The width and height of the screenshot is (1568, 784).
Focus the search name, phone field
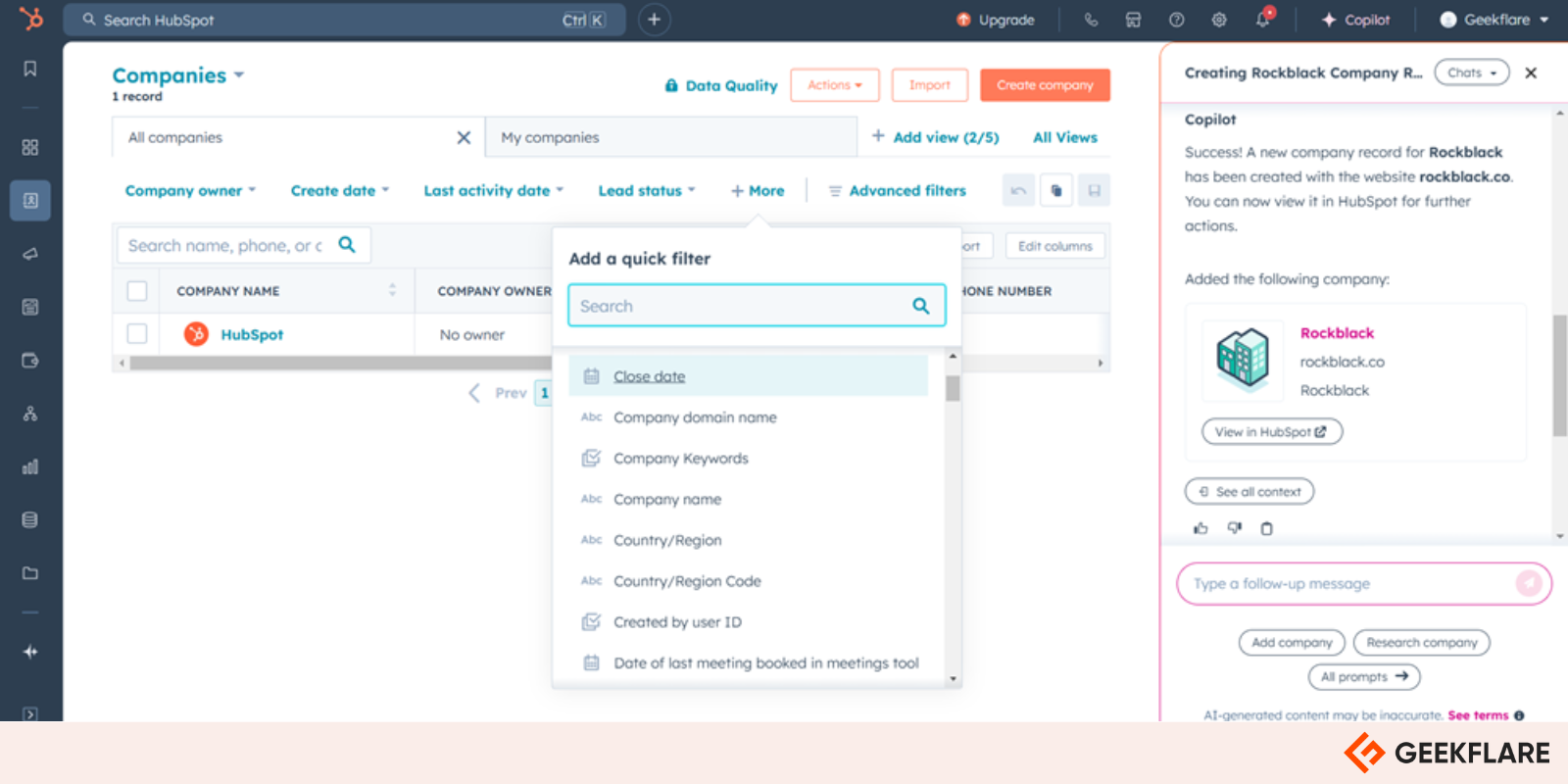click(x=244, y=245)
